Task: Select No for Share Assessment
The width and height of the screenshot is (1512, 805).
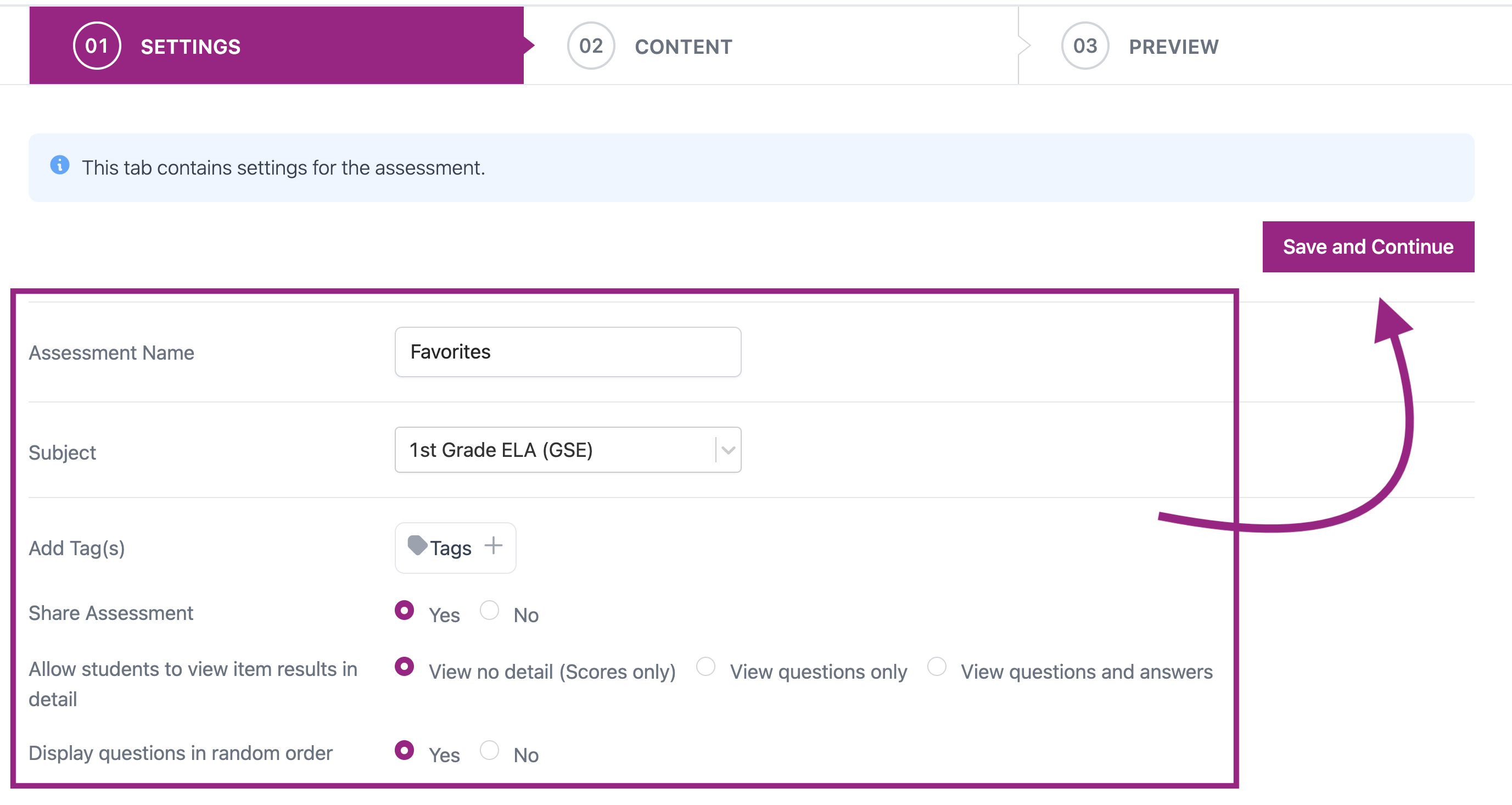Action: pos(490,611)
